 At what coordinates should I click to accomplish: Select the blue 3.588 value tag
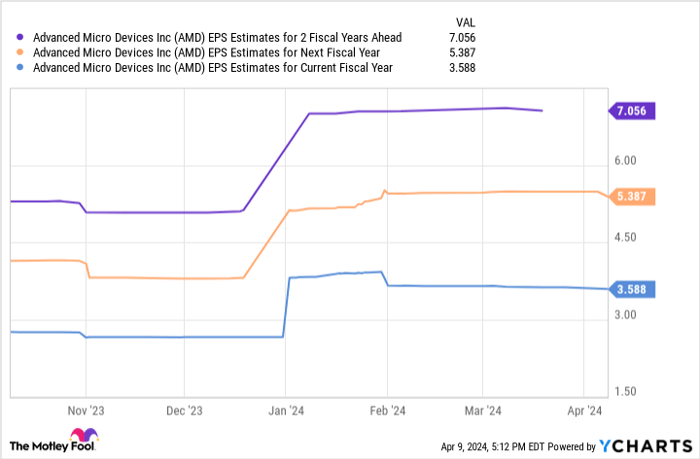(x=632, y=290)
